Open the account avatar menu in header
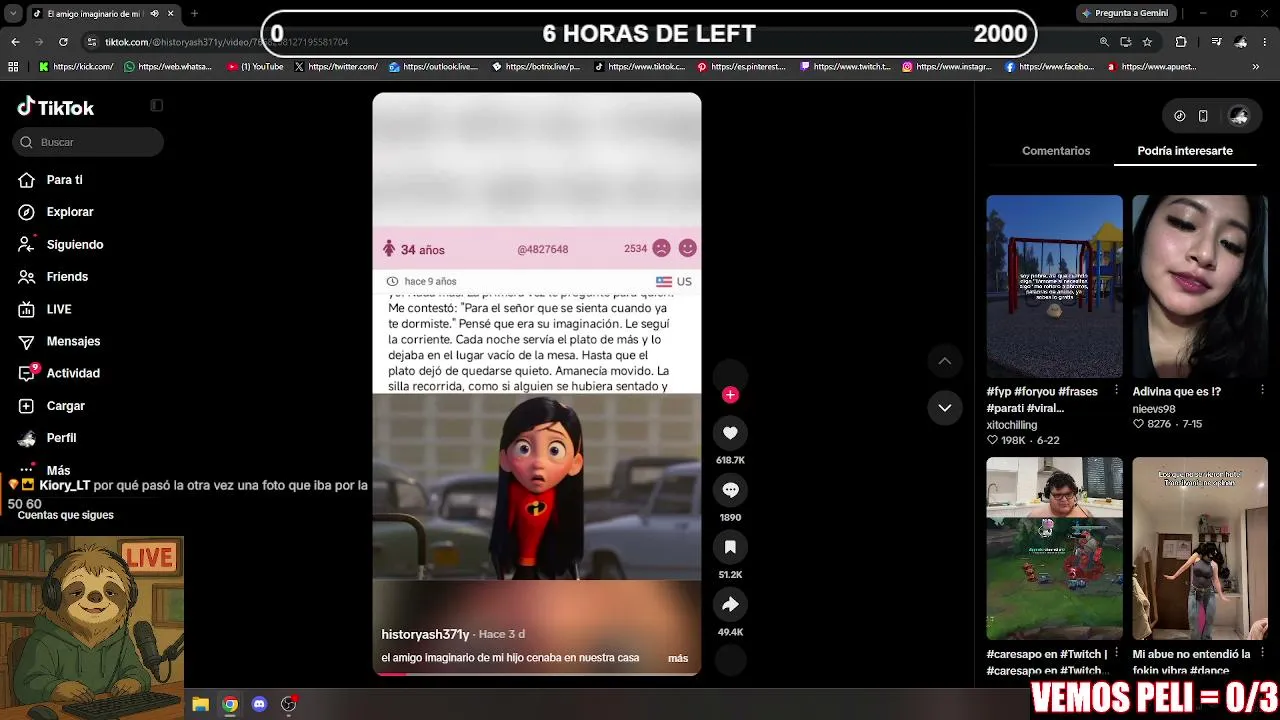Viewport: 1280px width, 720px height. coord(1239,116)
